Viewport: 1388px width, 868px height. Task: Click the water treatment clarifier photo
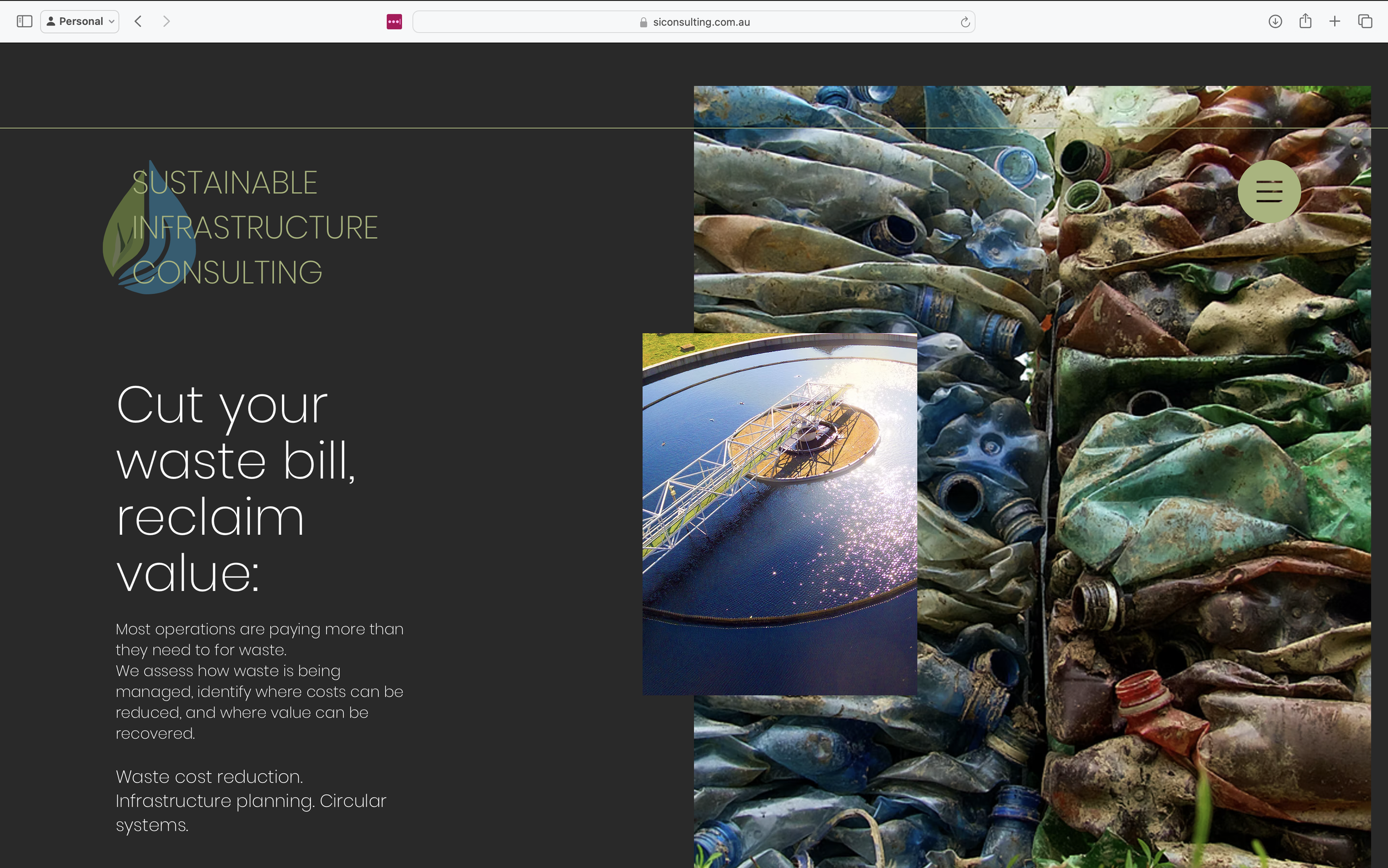780,514
